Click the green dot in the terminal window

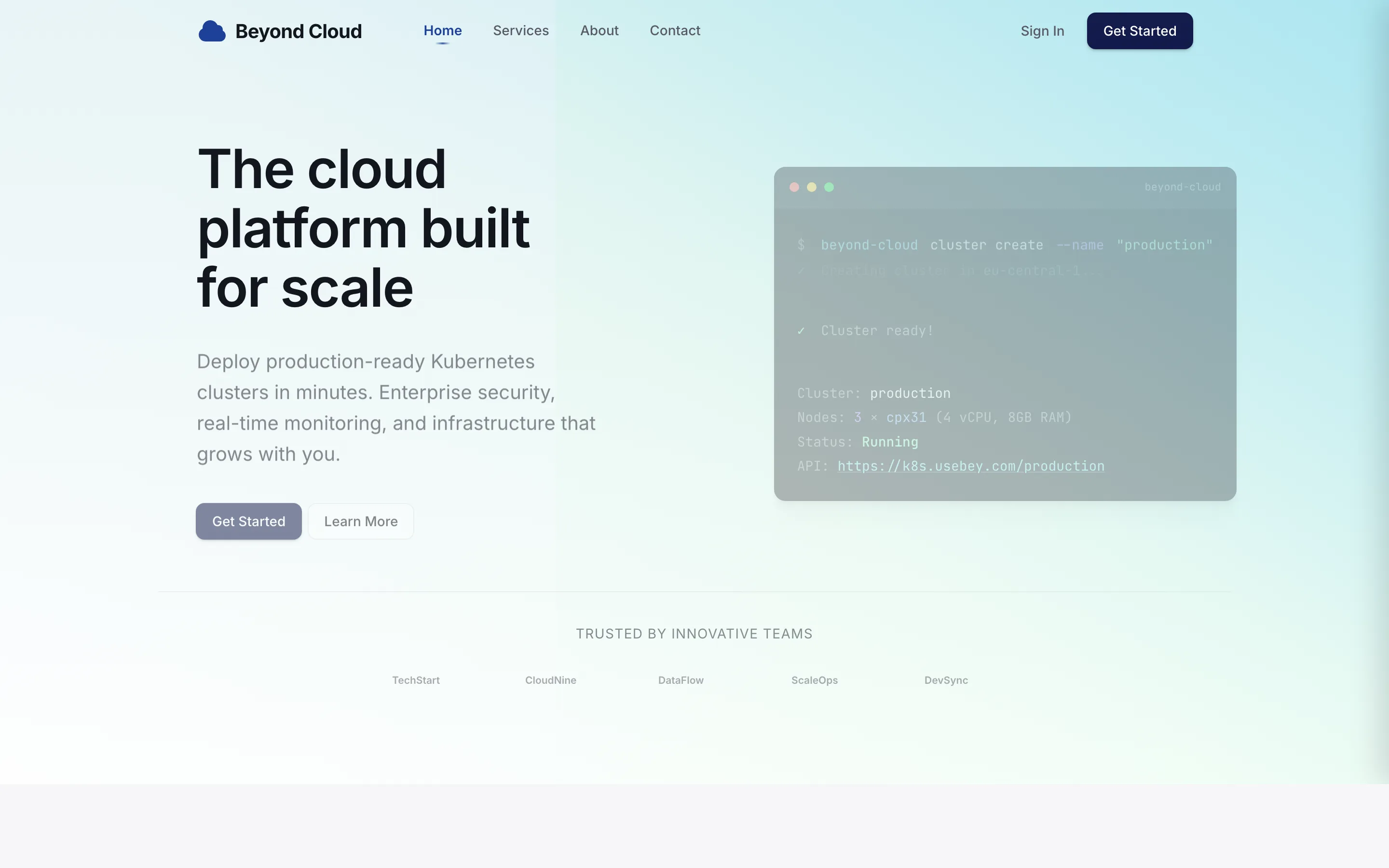(830, 187)
